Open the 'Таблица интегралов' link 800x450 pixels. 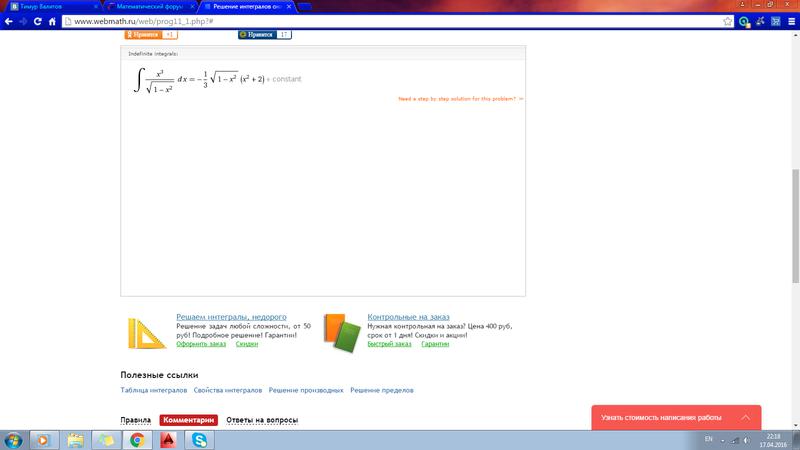[154, 390]
